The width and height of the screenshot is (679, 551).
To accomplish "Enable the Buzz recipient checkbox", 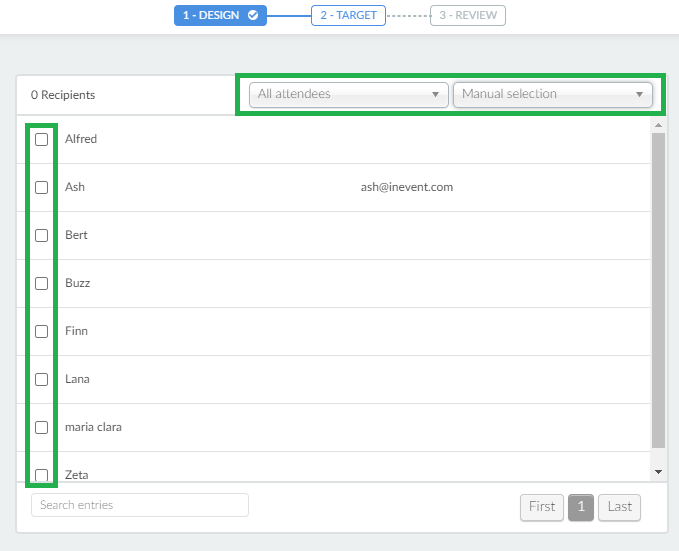I will click(42, 284).
